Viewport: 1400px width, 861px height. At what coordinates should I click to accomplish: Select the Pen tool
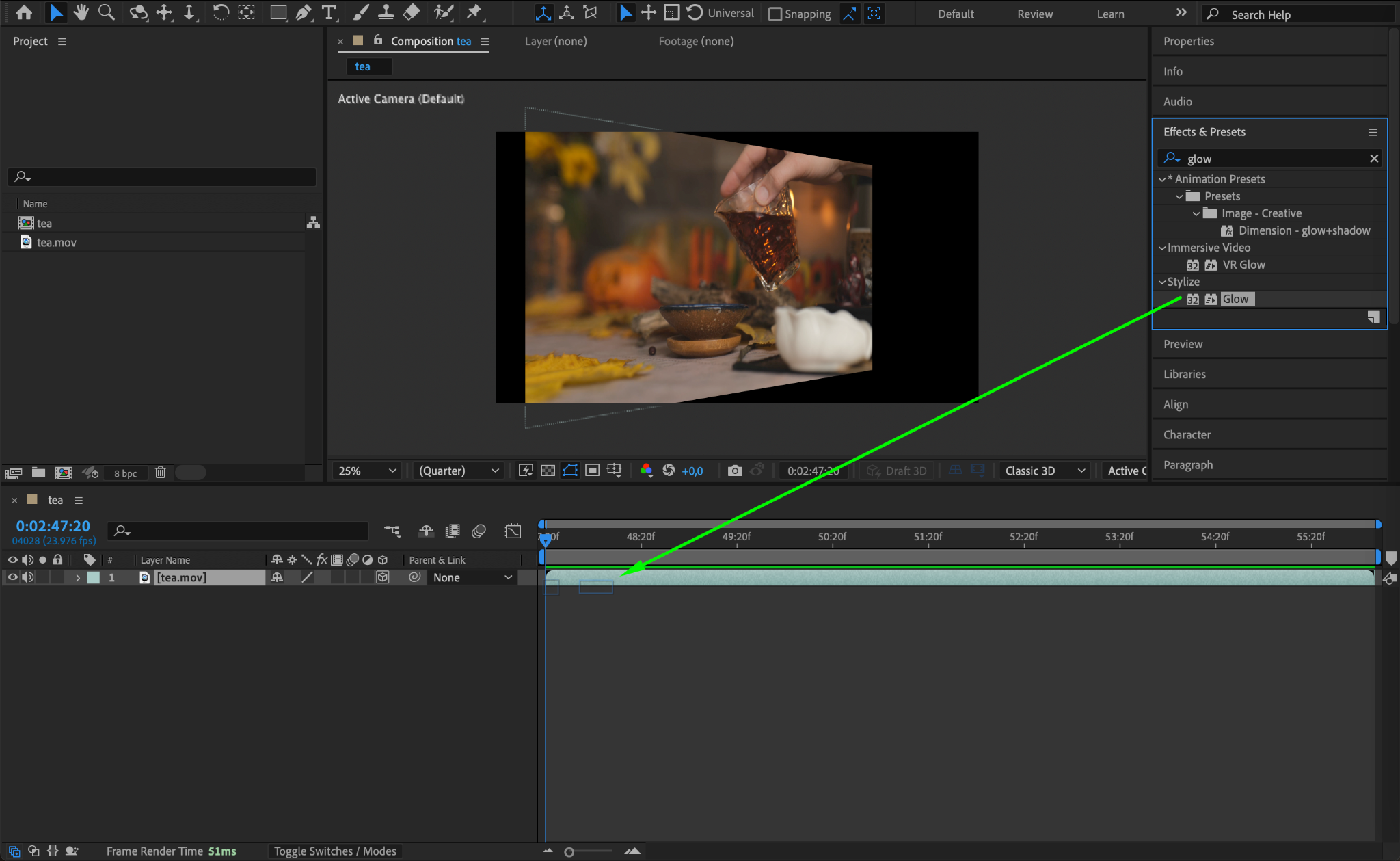[304, 12]
